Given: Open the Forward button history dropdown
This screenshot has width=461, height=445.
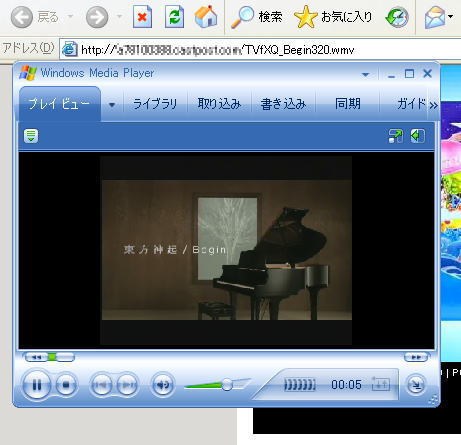Looking at the screenshot, I should [x=119, y=16].
